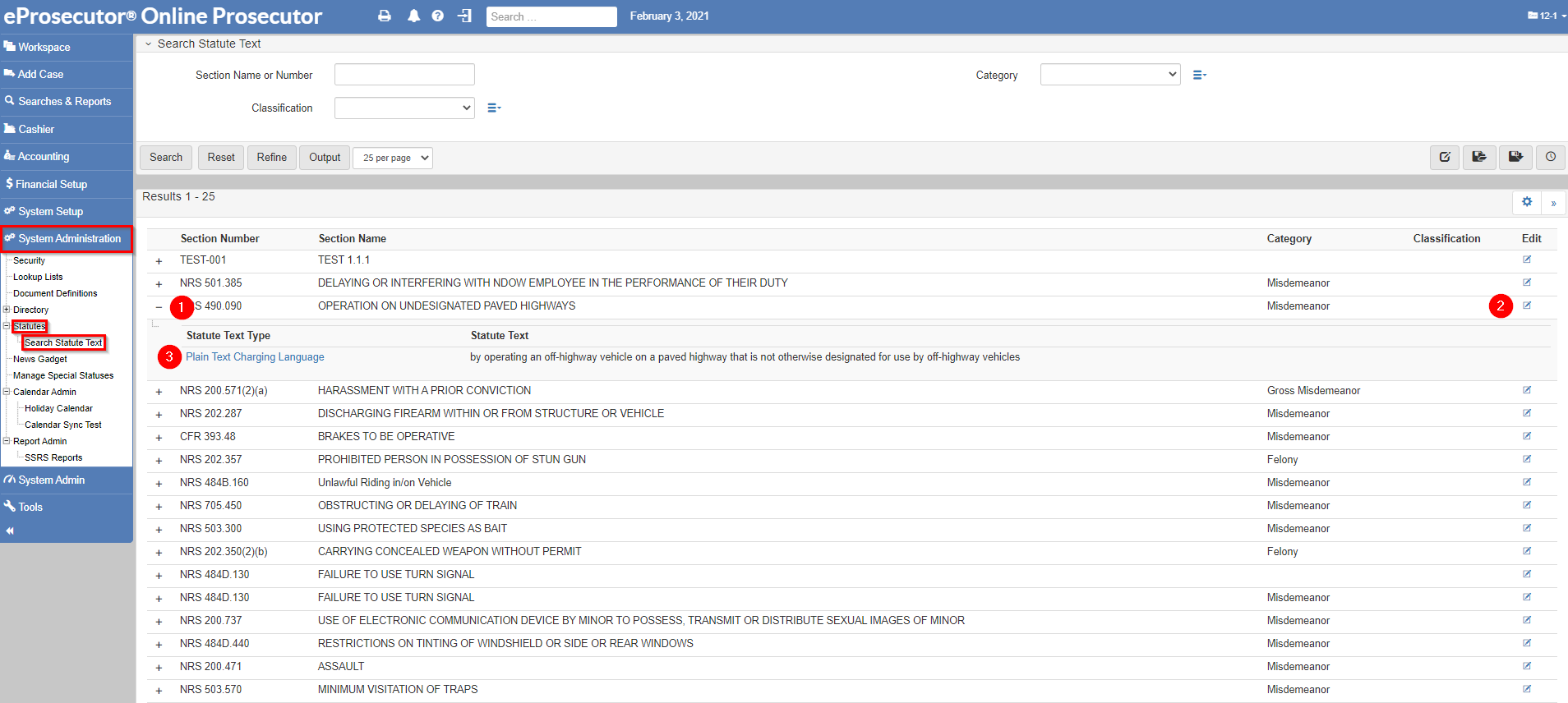The width and height of the screenshot is (1568, 703).
Task: Edit the NRS 202.357 statute row
Action: click(1527, 459)
